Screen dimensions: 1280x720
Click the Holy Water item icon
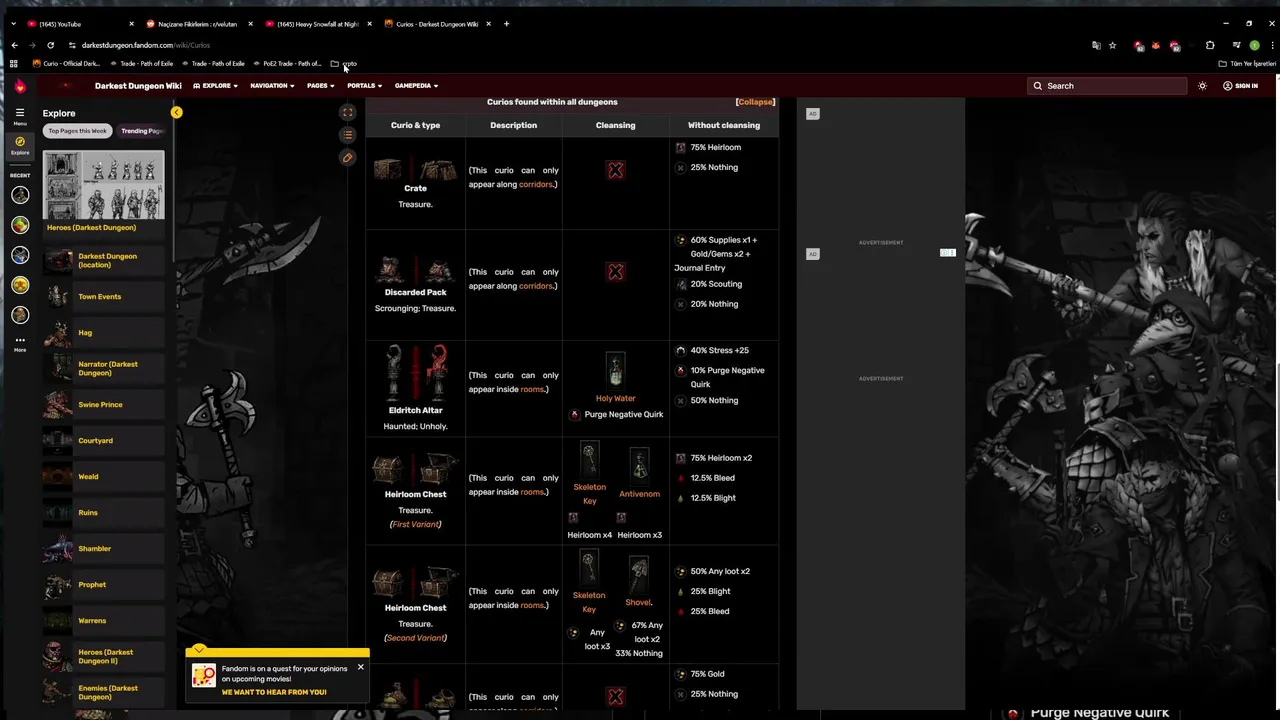point(615,371)
